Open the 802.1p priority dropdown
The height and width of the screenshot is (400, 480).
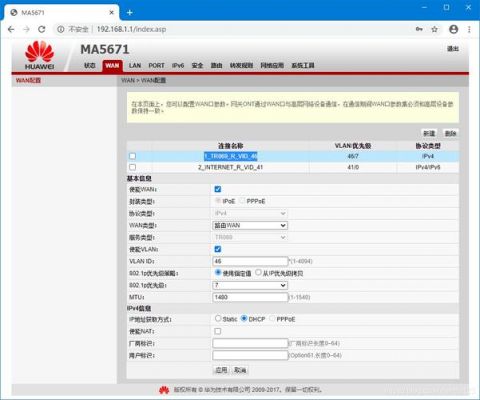250,285
